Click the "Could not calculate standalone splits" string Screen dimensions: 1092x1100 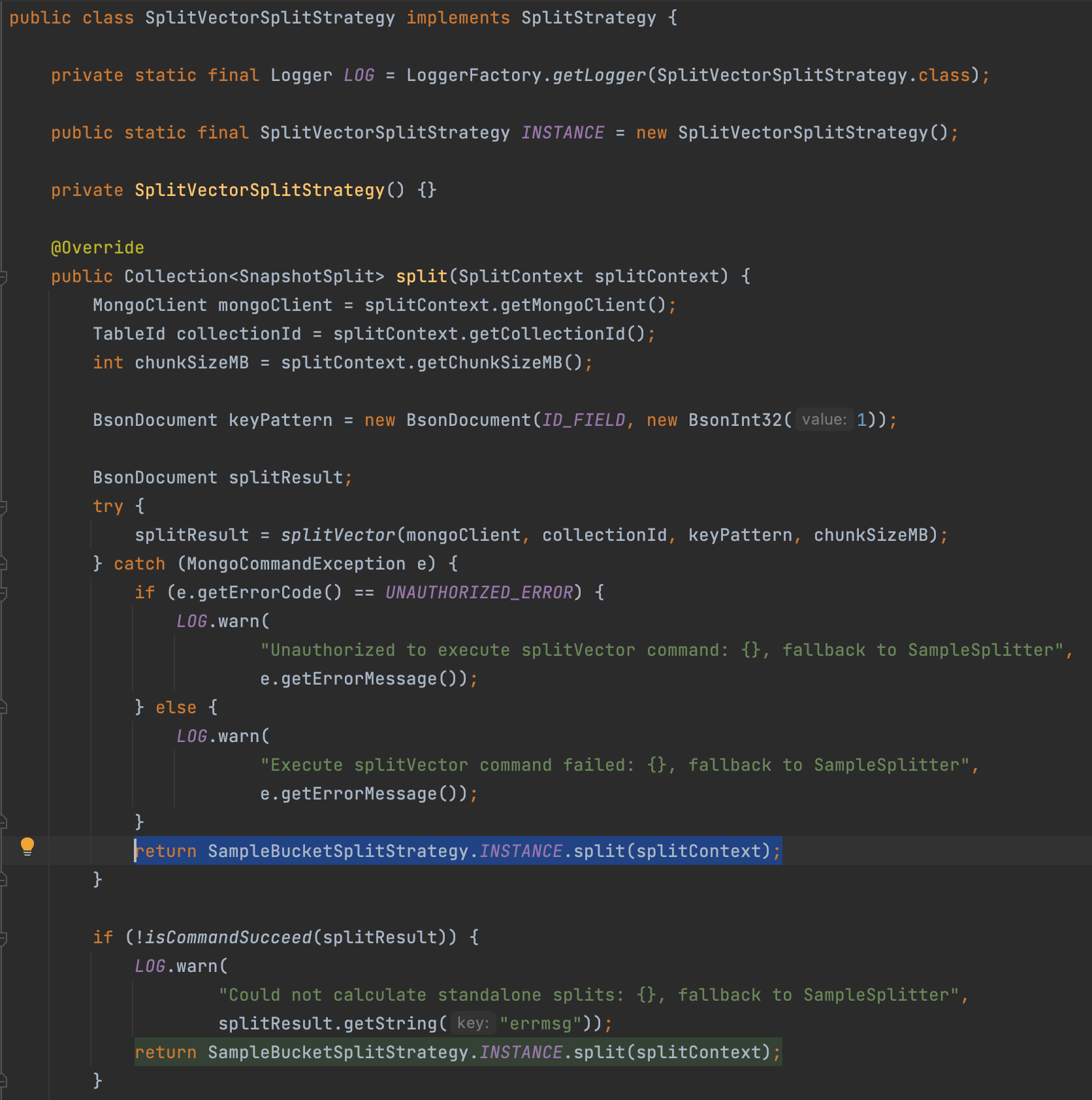pyautogui.click(x=588, y=995)
